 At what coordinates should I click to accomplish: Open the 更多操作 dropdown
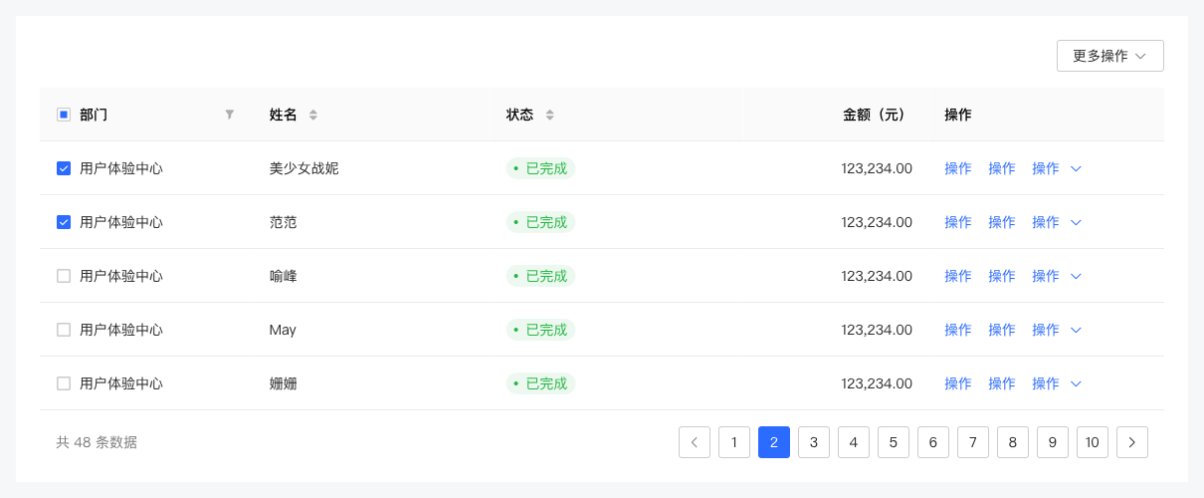(1110, 56)
